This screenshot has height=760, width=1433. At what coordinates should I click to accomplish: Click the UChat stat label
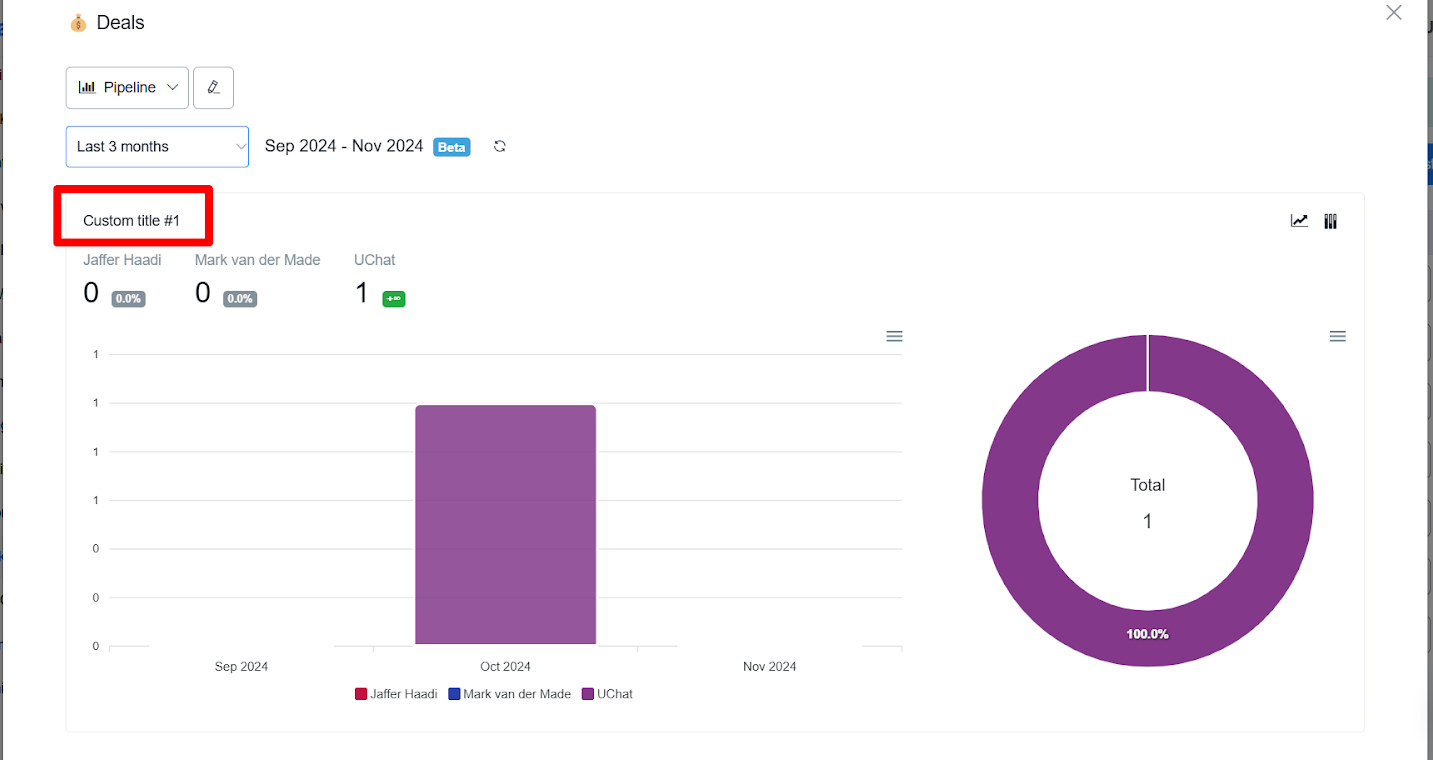[x=375, y=260]
